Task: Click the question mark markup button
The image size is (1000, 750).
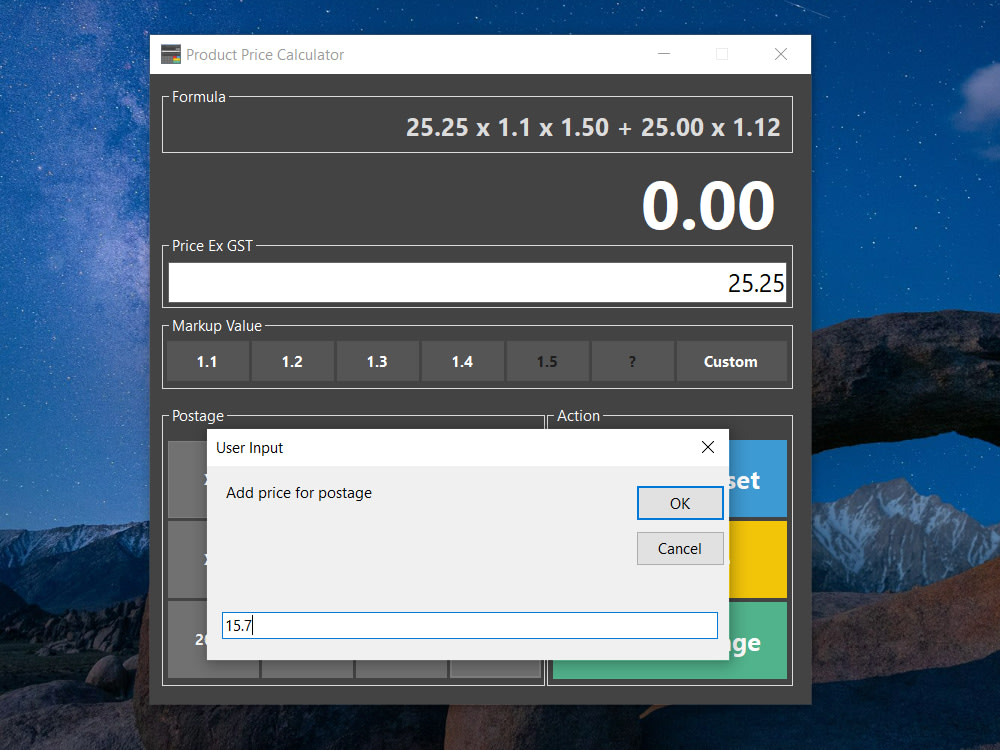Action: tap(632, 362)
